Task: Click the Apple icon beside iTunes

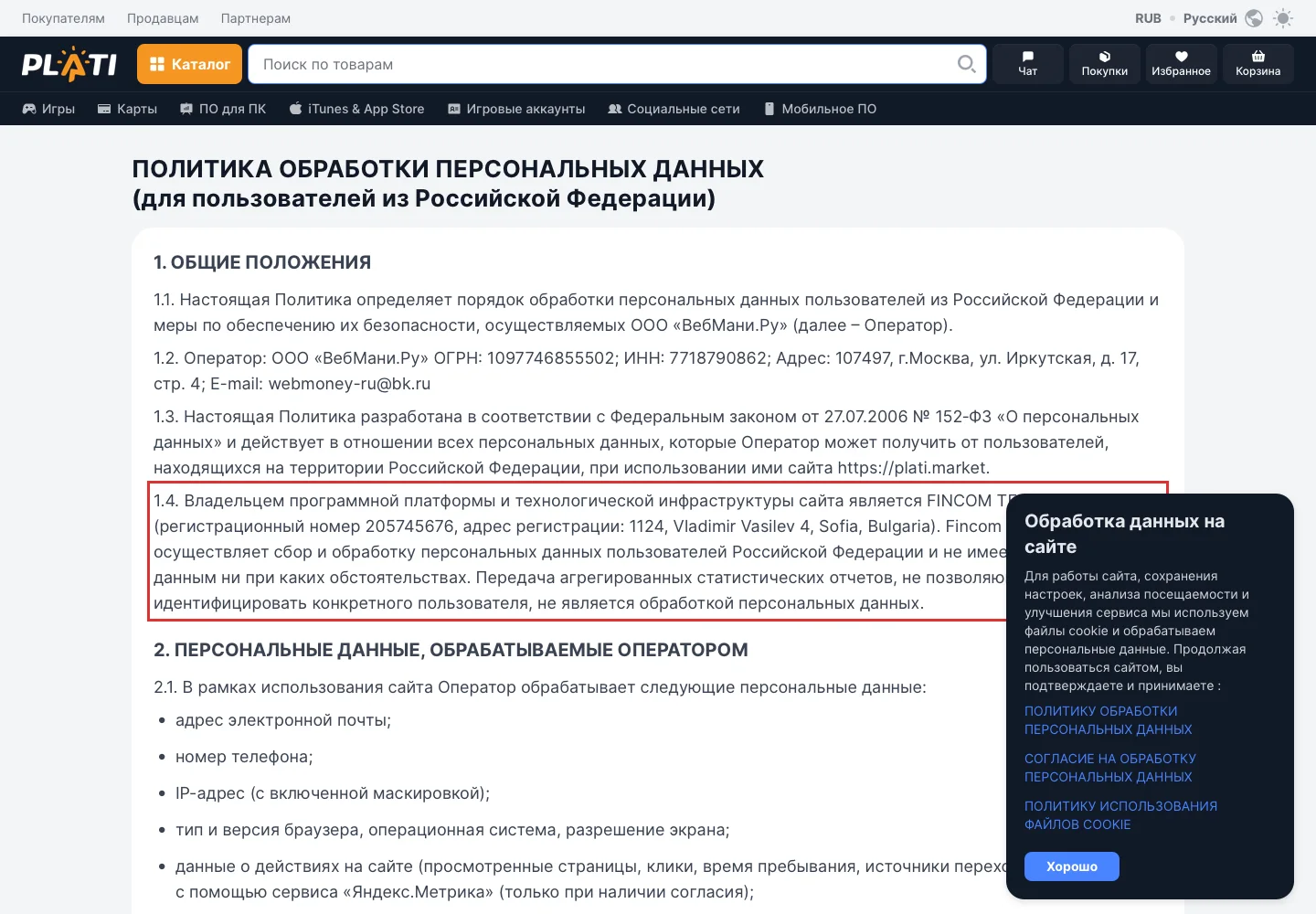Action: 295,108
